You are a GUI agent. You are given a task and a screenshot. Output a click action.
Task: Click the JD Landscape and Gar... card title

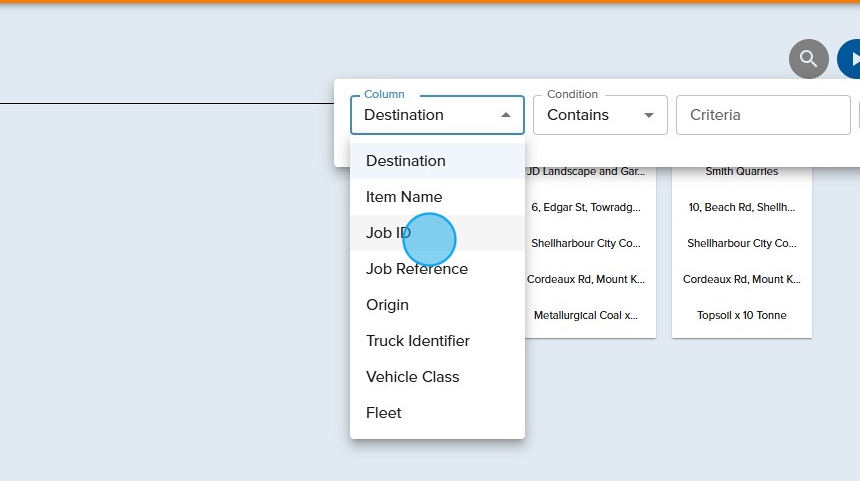click(x=587, y=171)
